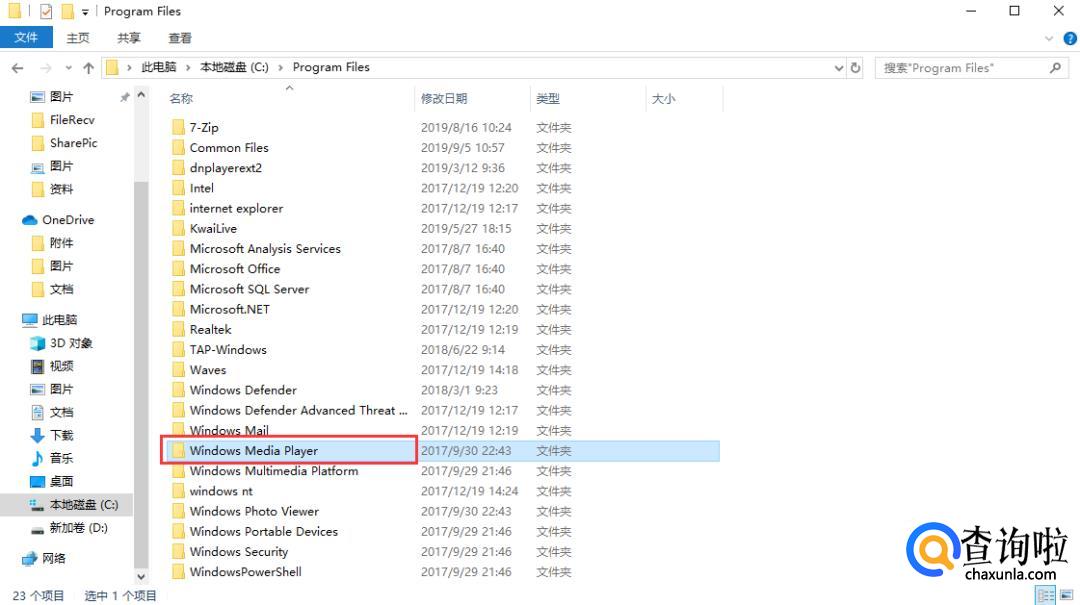
Task: Select the Windows Mail folder
Action: (x=229, y=431)
